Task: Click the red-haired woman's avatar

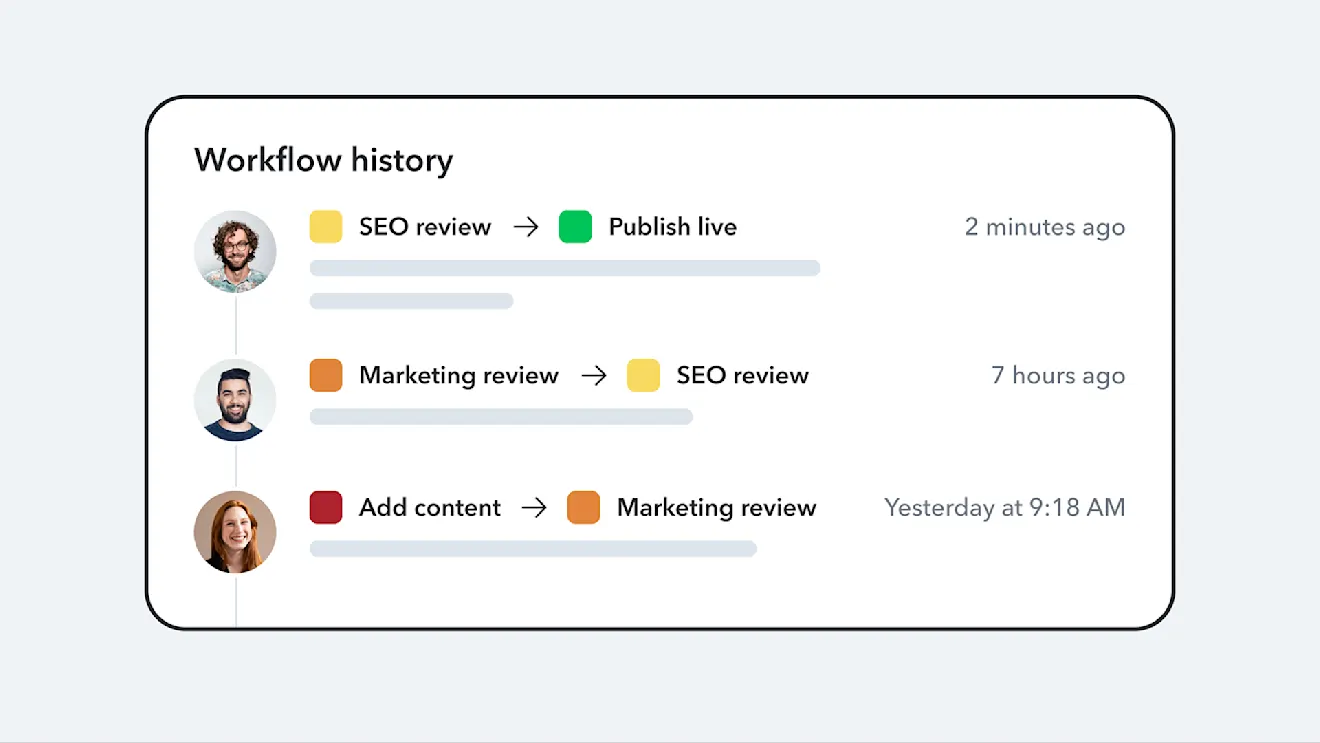Action: coord(235,532)
